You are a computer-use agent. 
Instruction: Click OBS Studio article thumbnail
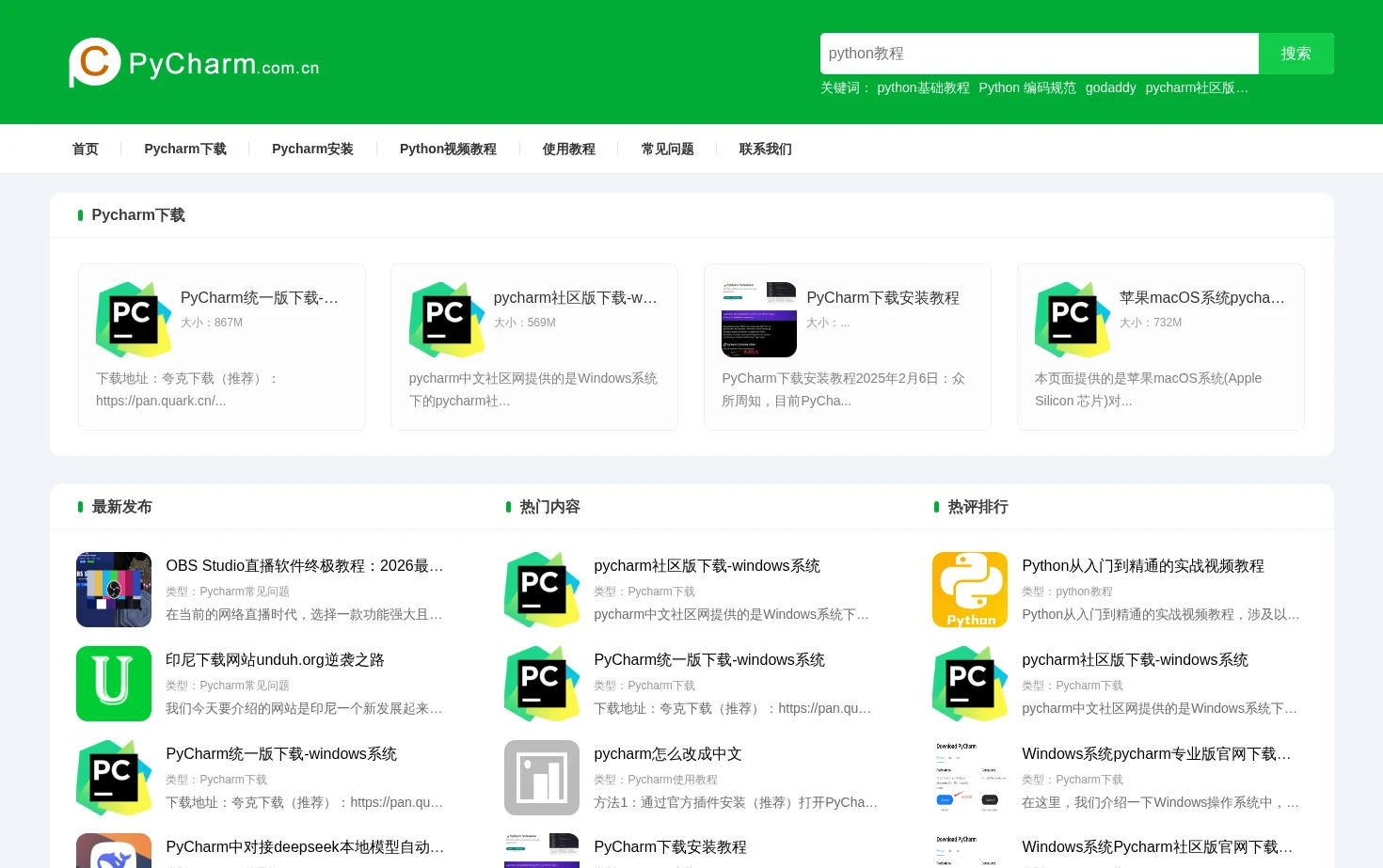pyautogui.click(x=114, y=590)
